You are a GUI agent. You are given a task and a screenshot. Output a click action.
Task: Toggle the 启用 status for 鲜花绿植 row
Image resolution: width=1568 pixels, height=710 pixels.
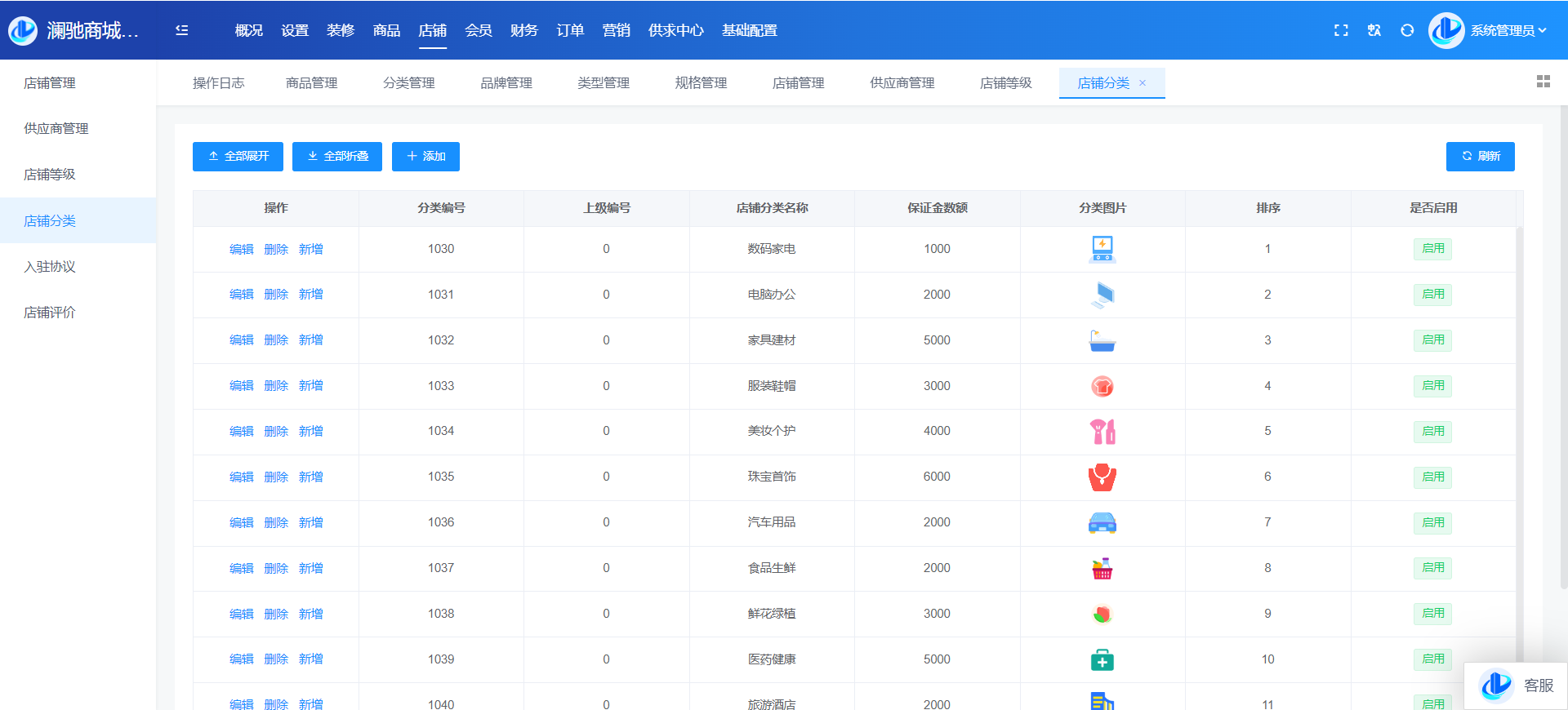click(x=1432, y=614)
